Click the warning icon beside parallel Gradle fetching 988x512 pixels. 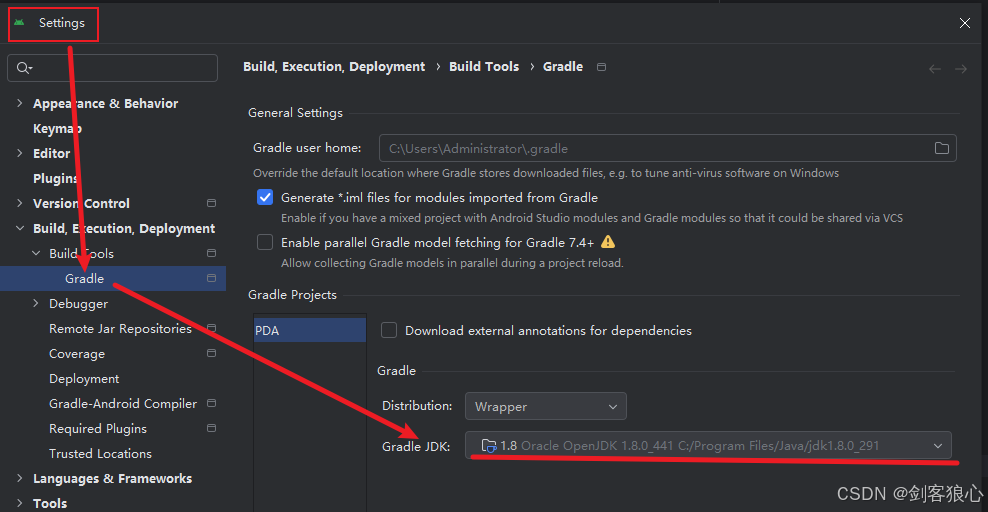tap(607, 242)
